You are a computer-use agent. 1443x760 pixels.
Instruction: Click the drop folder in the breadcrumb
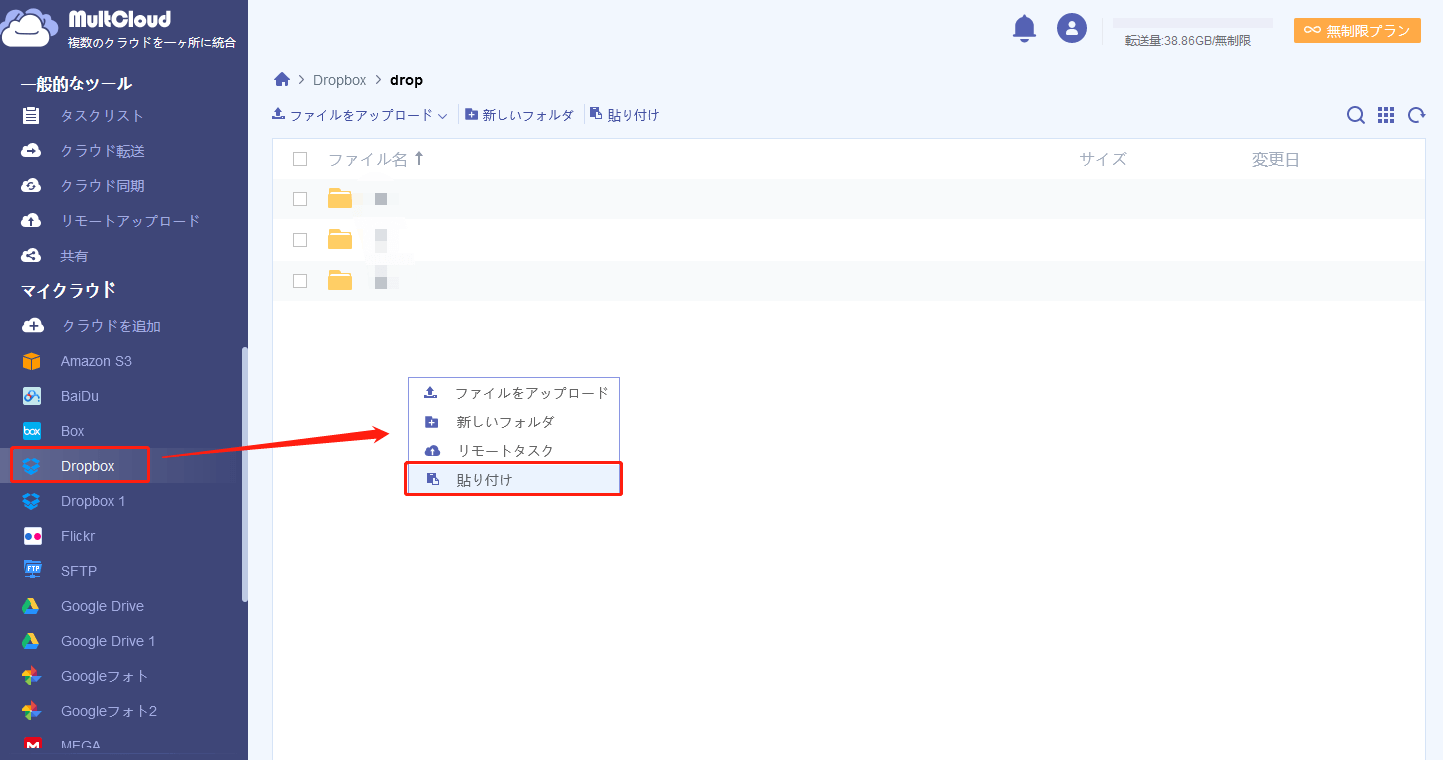[x=406, y=80]
